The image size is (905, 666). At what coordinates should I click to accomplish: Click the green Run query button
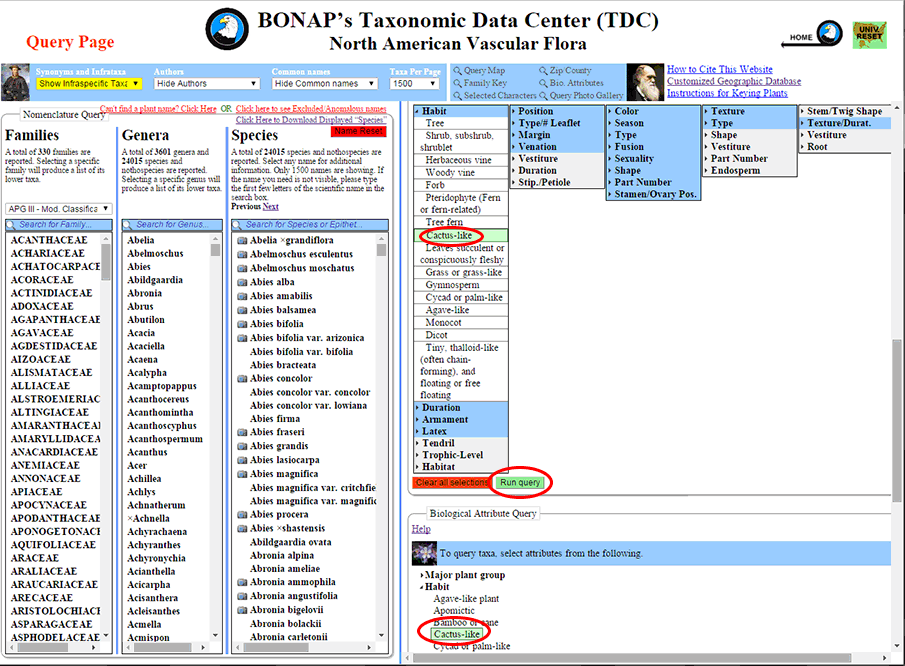tap(520, 483)
